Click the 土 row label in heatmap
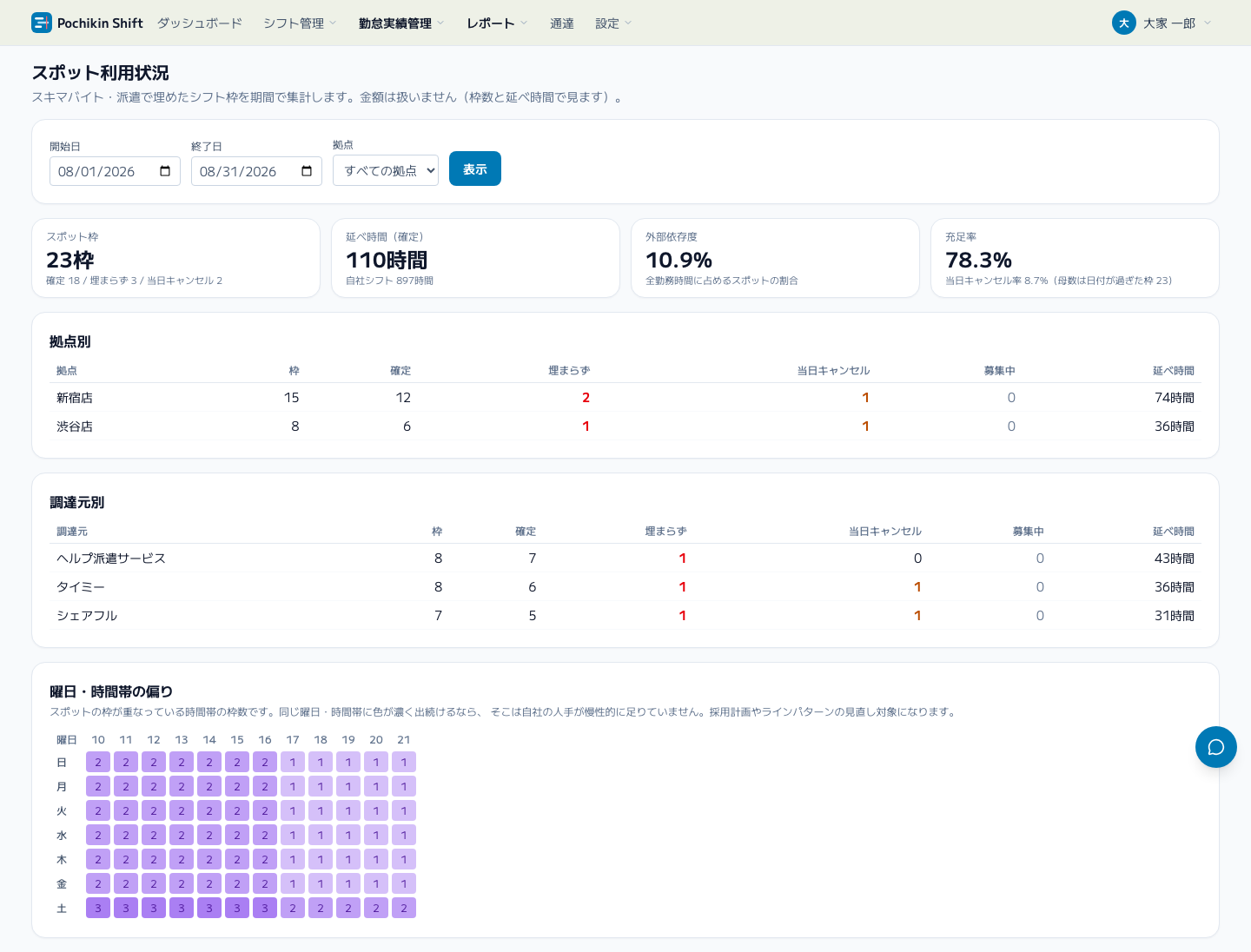This screenshot has height=952, width=1251. [x=62, y=908]
